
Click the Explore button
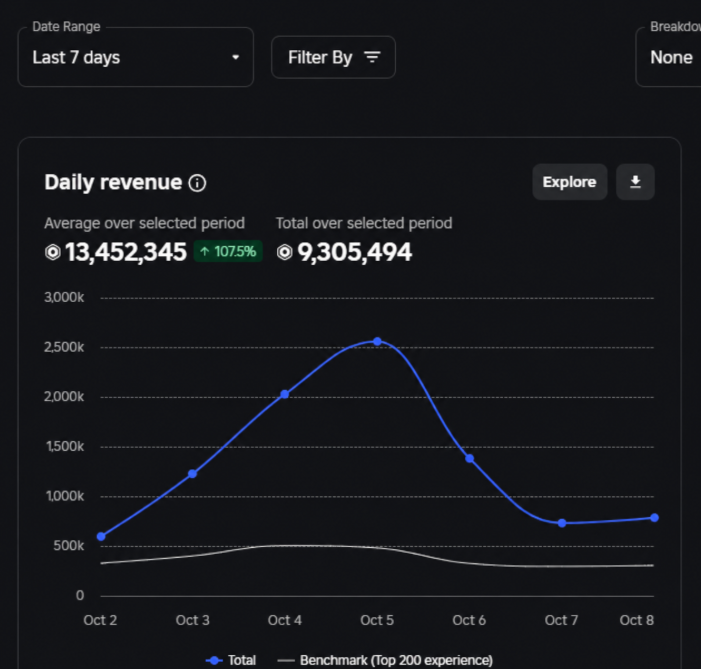pos(570,182)
